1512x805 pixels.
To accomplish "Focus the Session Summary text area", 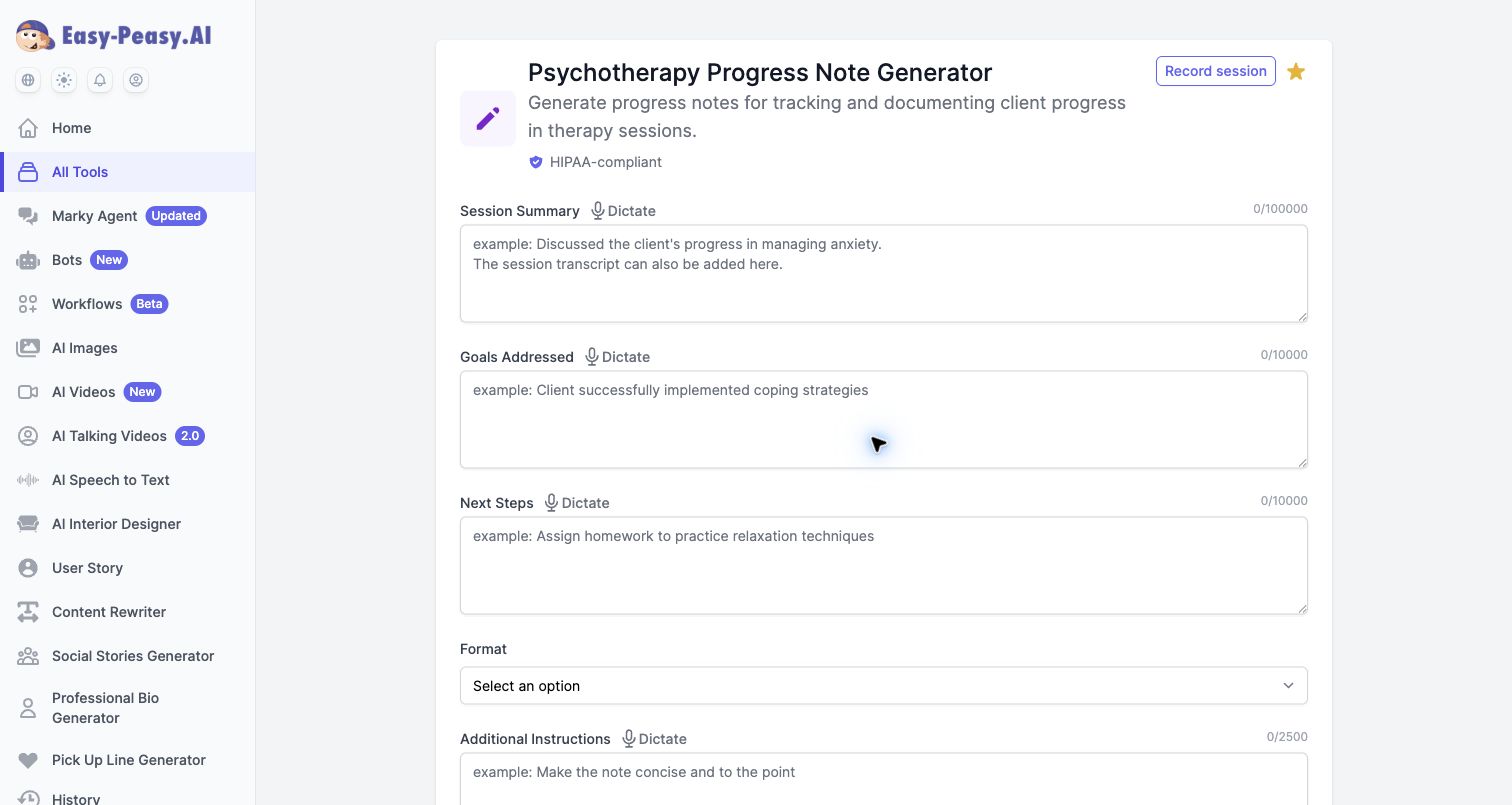I will point(883,273).
